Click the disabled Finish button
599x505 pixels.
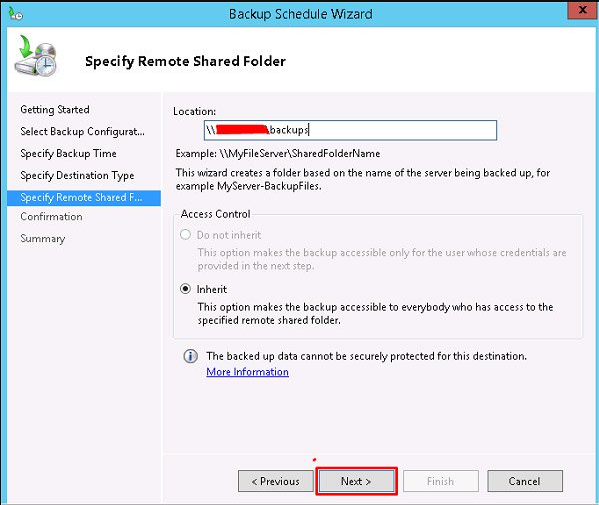point(441,481)
